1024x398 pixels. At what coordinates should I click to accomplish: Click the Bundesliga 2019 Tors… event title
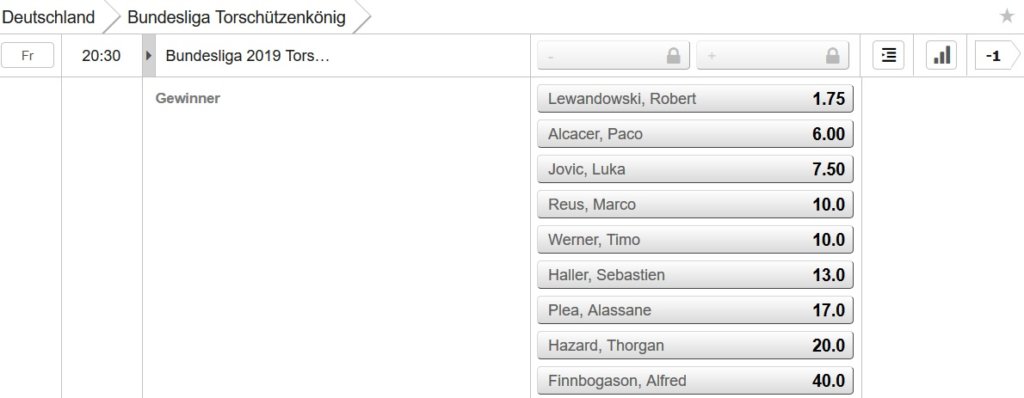(x=248, y=56)
